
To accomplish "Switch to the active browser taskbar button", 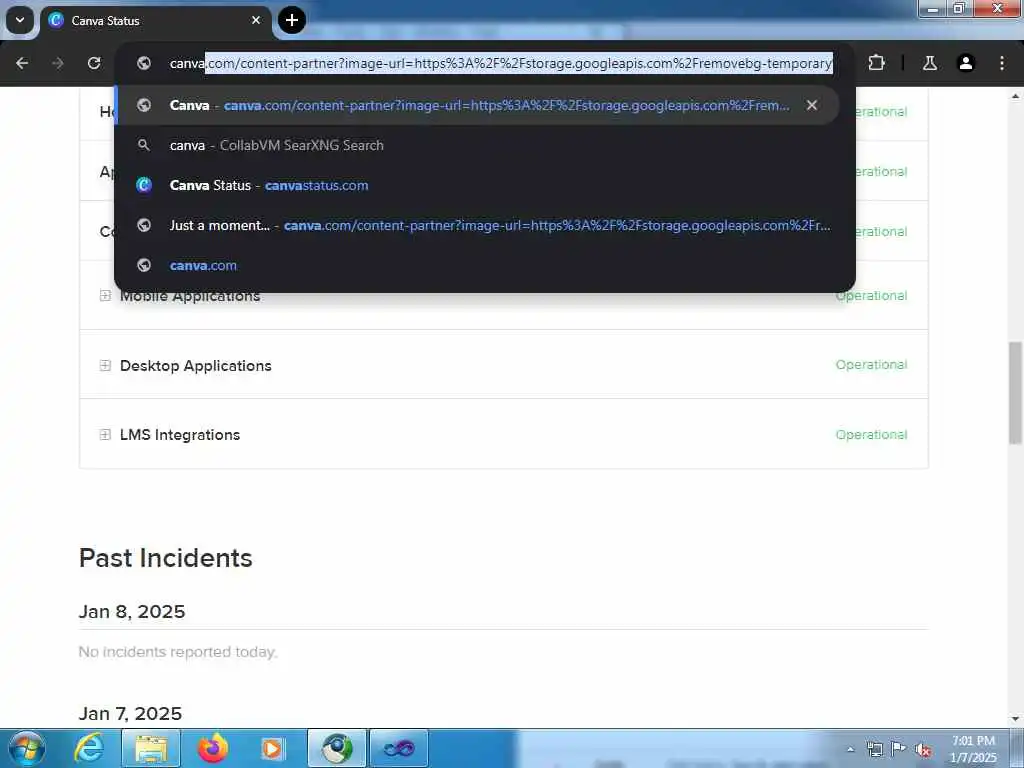I will [337, 748].
